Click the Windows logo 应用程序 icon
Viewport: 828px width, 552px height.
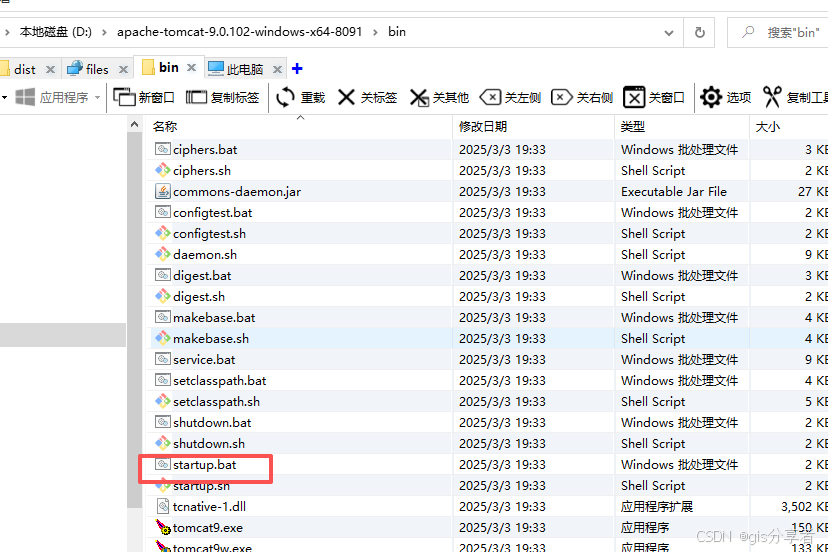tap(25, 97)
